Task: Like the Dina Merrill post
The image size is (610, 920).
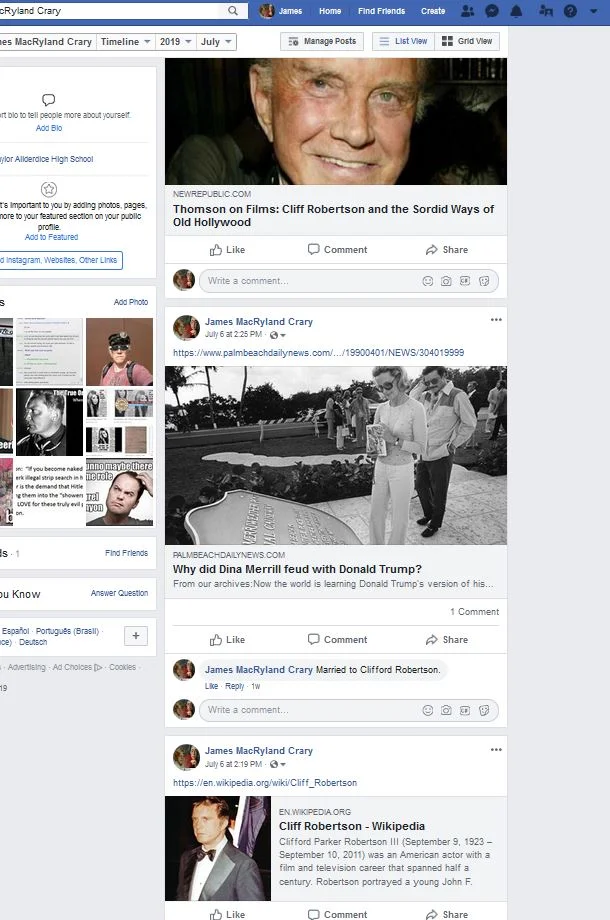Action: [x=228, y=640]
